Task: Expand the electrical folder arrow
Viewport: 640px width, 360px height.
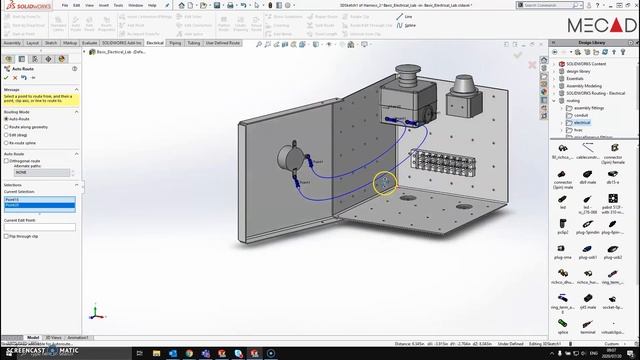Action: coord(562,123)
